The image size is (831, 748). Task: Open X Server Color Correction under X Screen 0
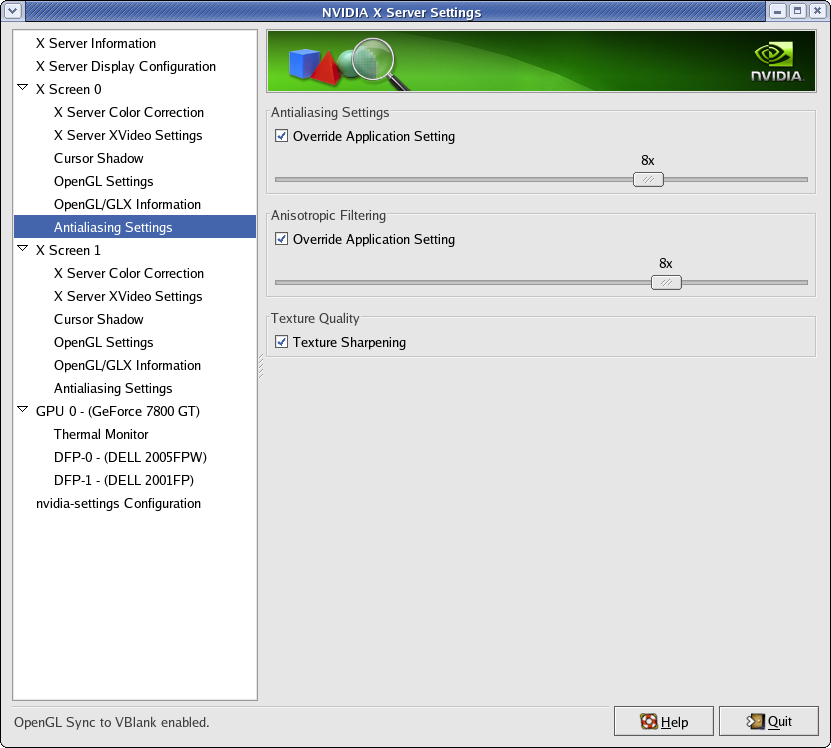(129, 112)
